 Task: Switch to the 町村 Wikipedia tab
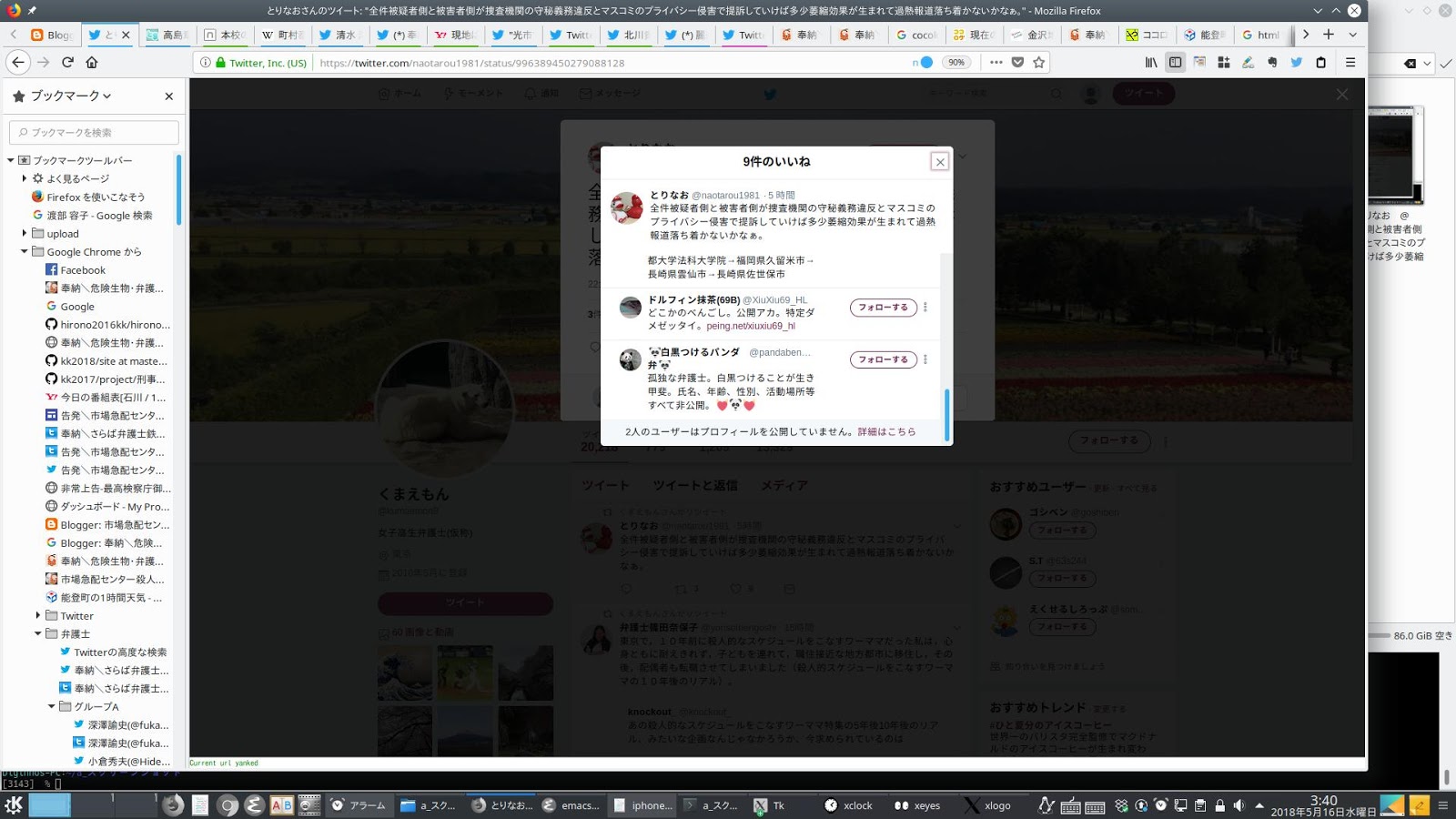pos(282,35)
